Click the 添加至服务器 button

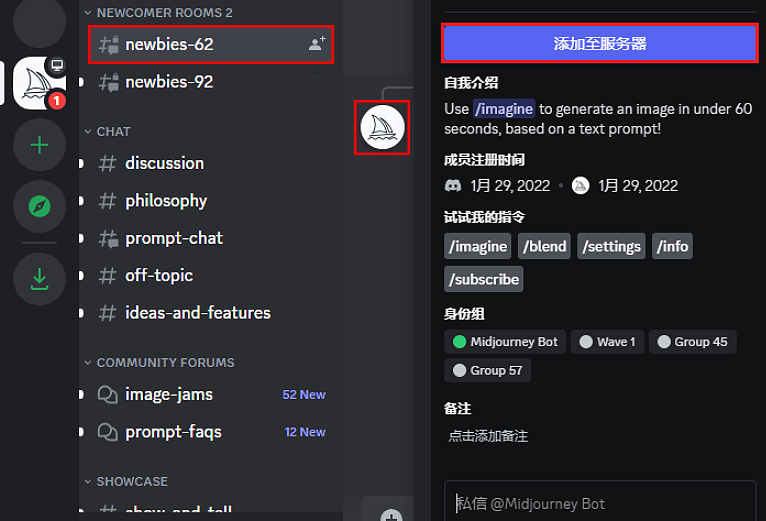click(600, 43)
